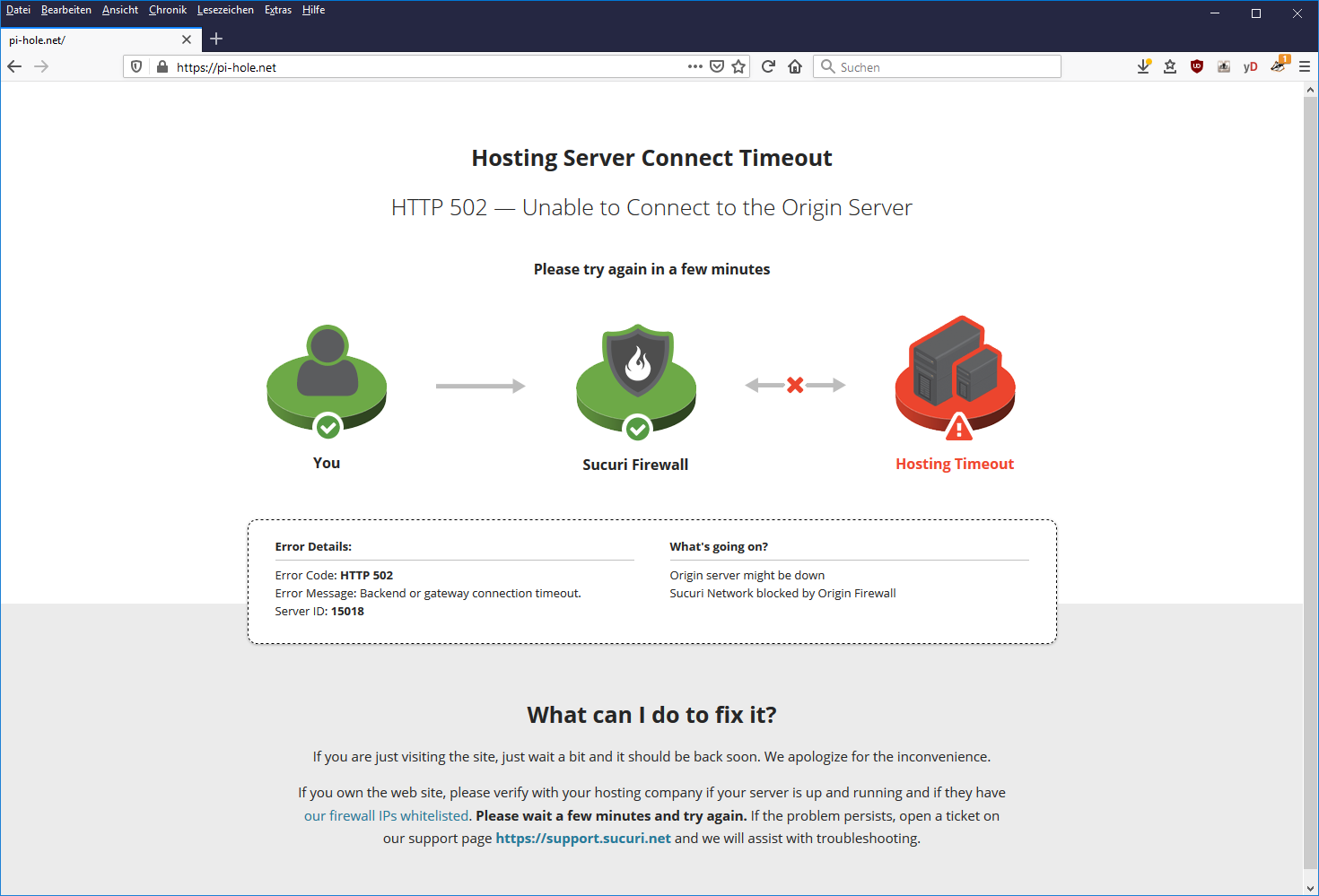Open a new tab with plus button
The width and height of the screenshot is (1319, 896).
216,39
